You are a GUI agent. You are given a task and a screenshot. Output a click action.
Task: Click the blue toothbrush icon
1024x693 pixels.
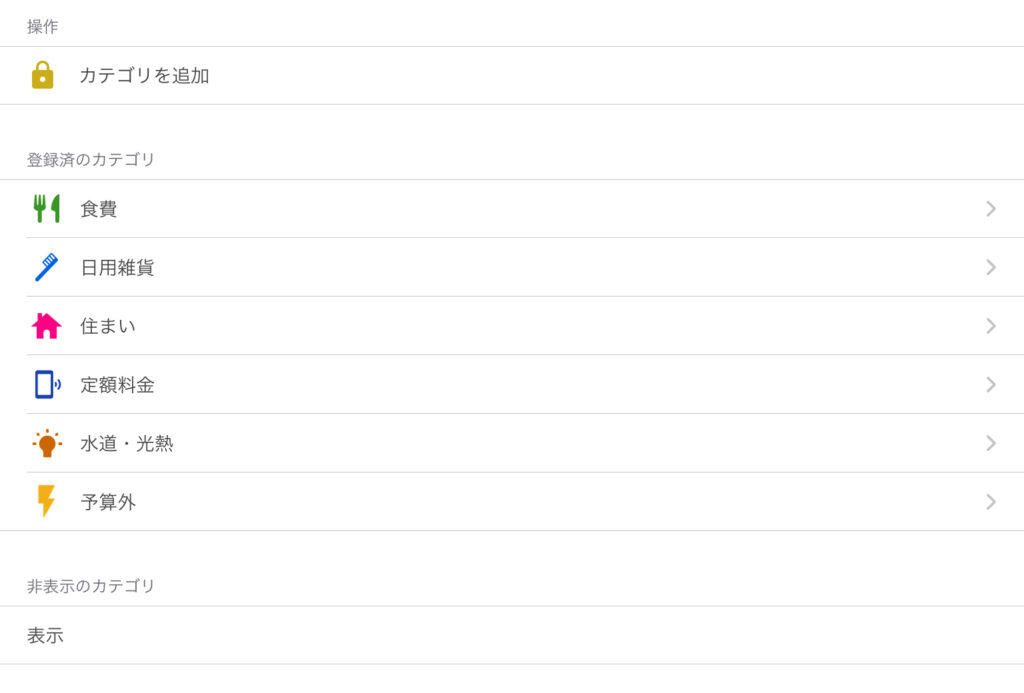pos(46,267)
